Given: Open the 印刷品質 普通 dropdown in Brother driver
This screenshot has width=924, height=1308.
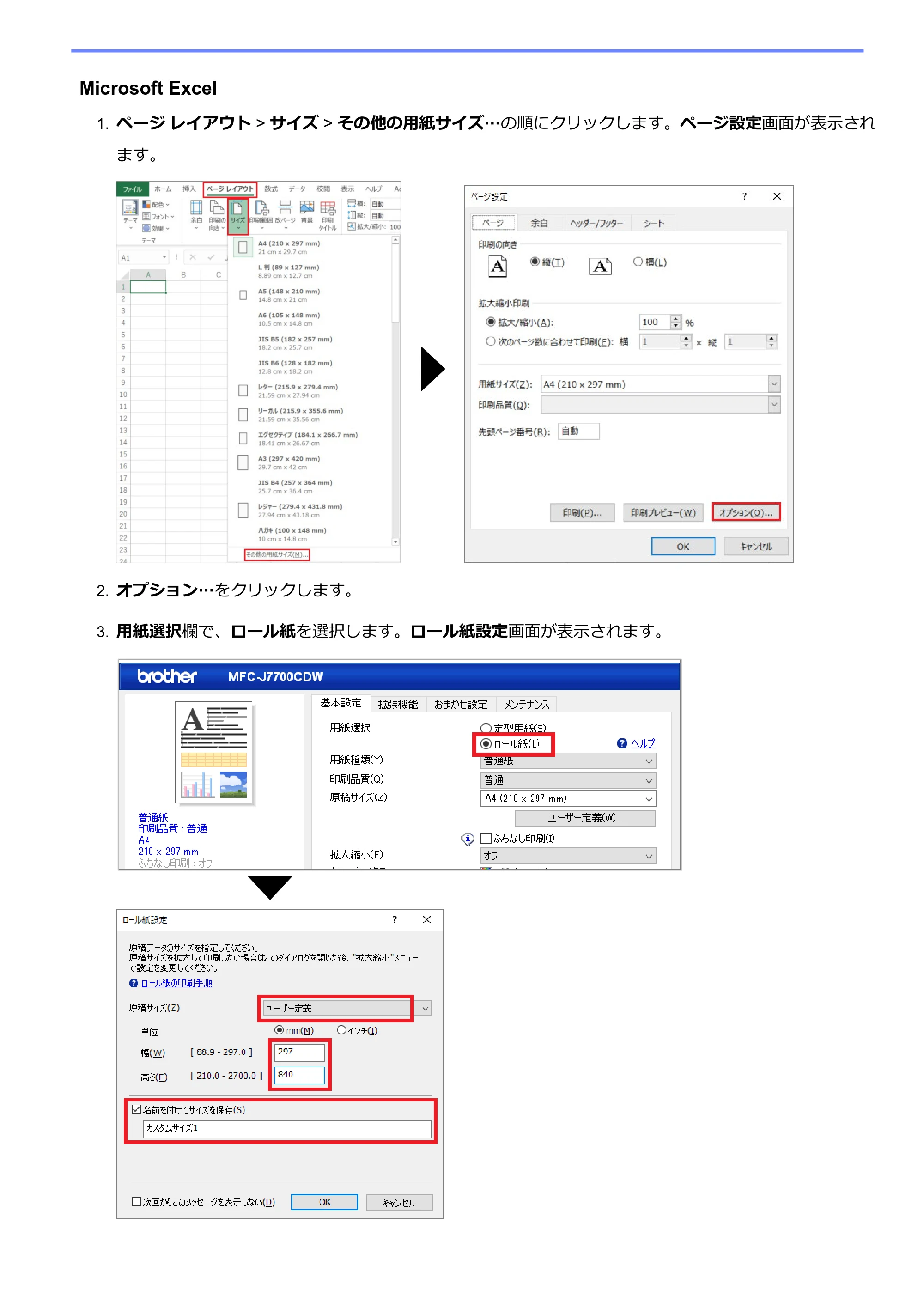Looking at the screenshot, I should 568,780.
